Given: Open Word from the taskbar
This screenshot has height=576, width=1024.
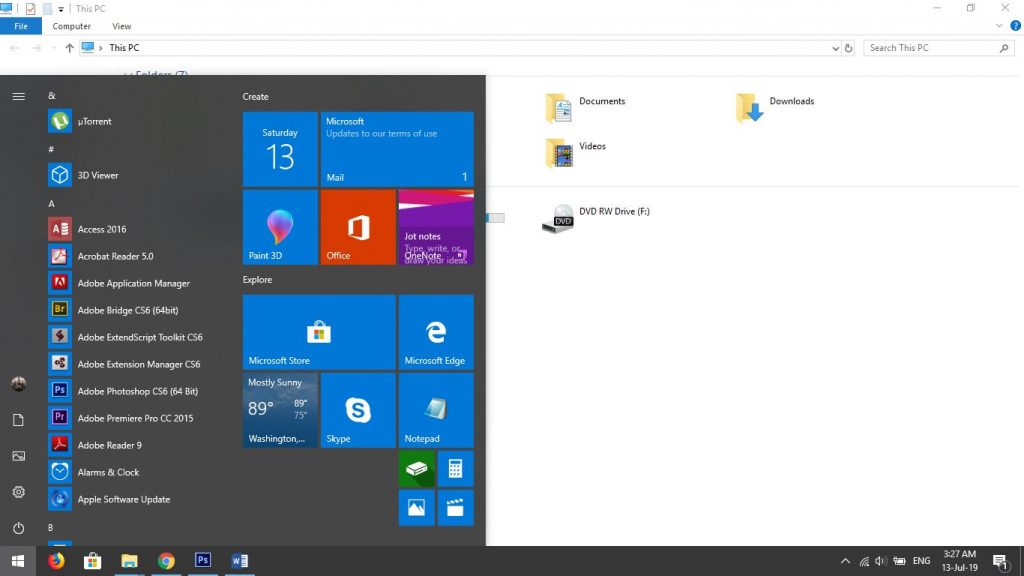Looking at the screenshot, I should 239,561.
